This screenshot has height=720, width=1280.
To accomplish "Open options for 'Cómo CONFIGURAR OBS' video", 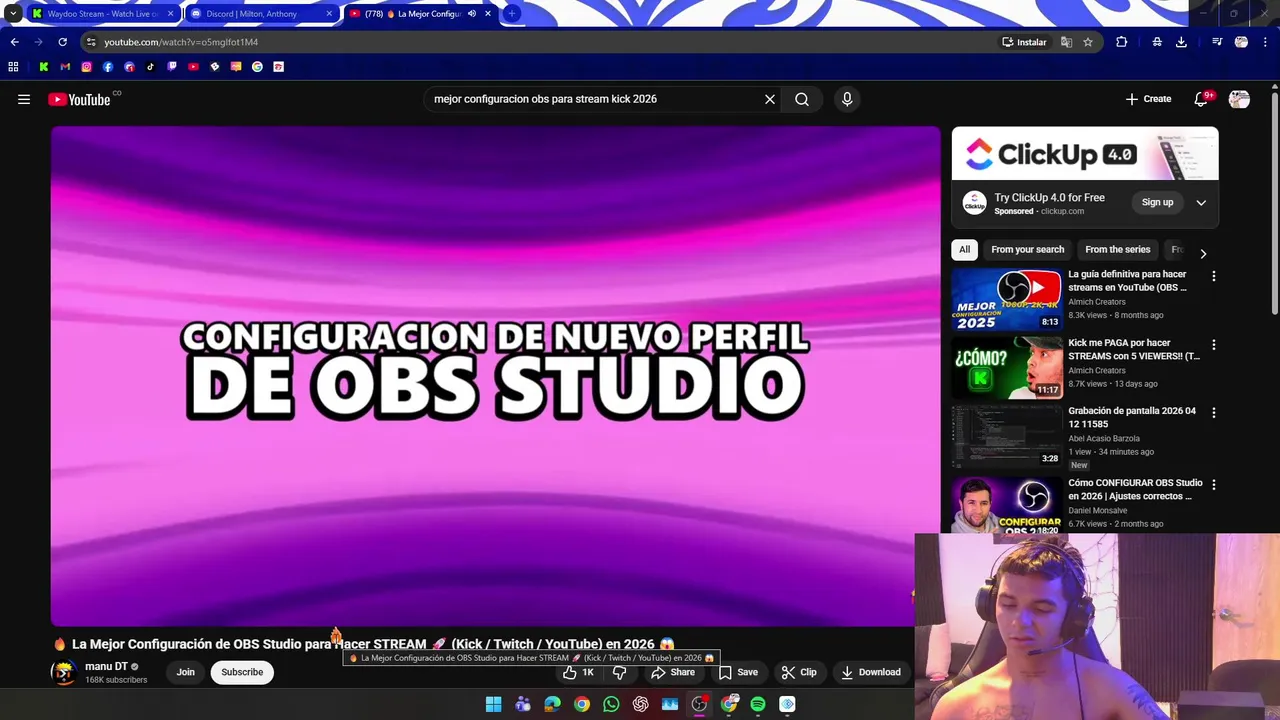I will (x=1214, y=485).
